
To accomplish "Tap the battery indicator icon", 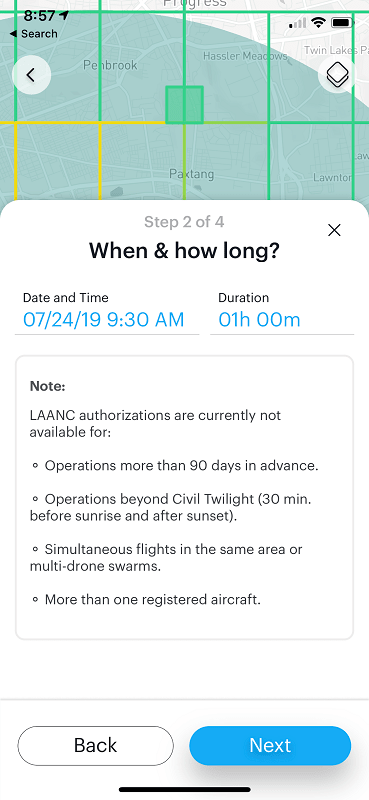I will pos(341,22).
